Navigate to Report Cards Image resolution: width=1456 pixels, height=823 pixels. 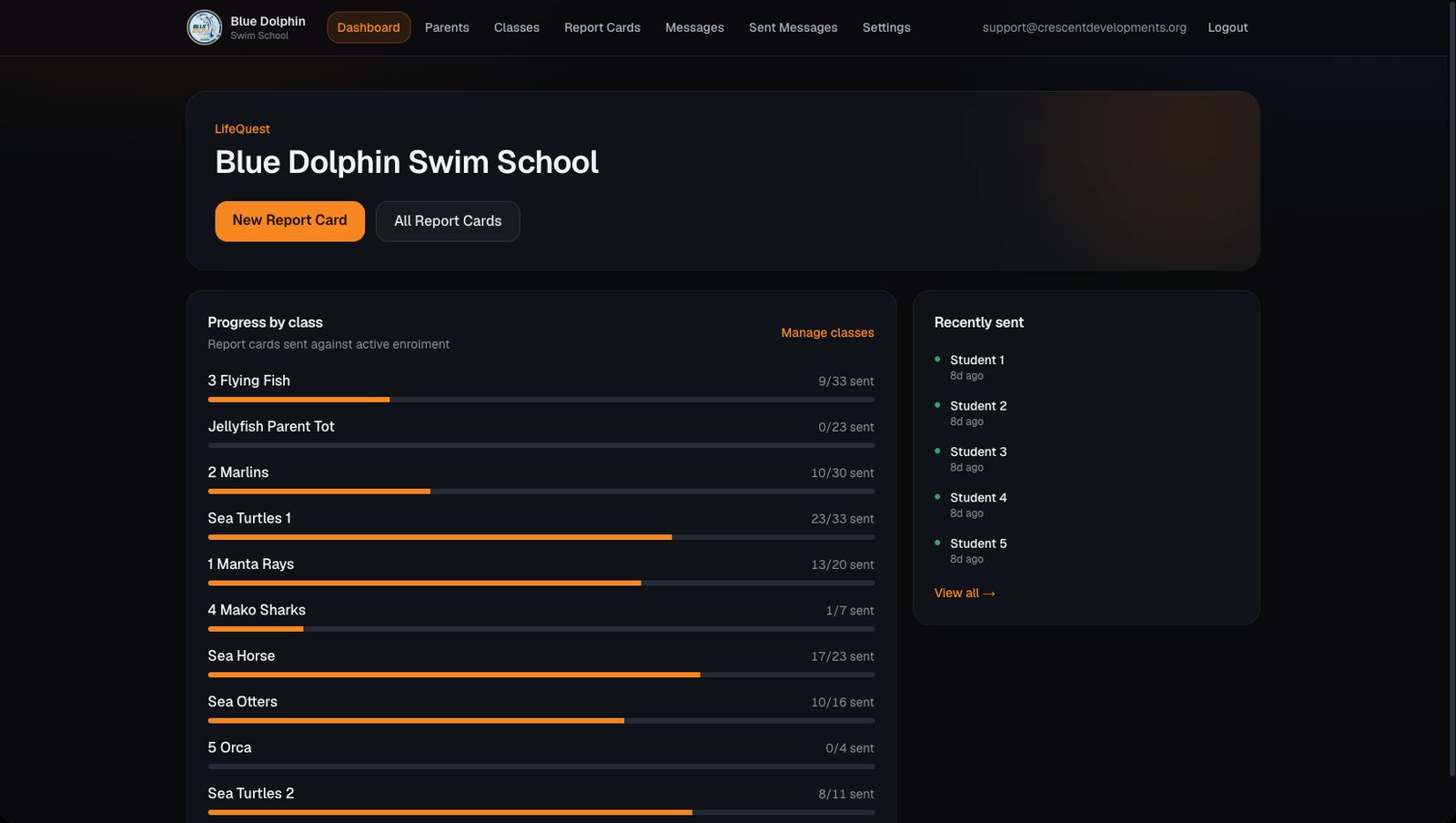tap(602, 27)
